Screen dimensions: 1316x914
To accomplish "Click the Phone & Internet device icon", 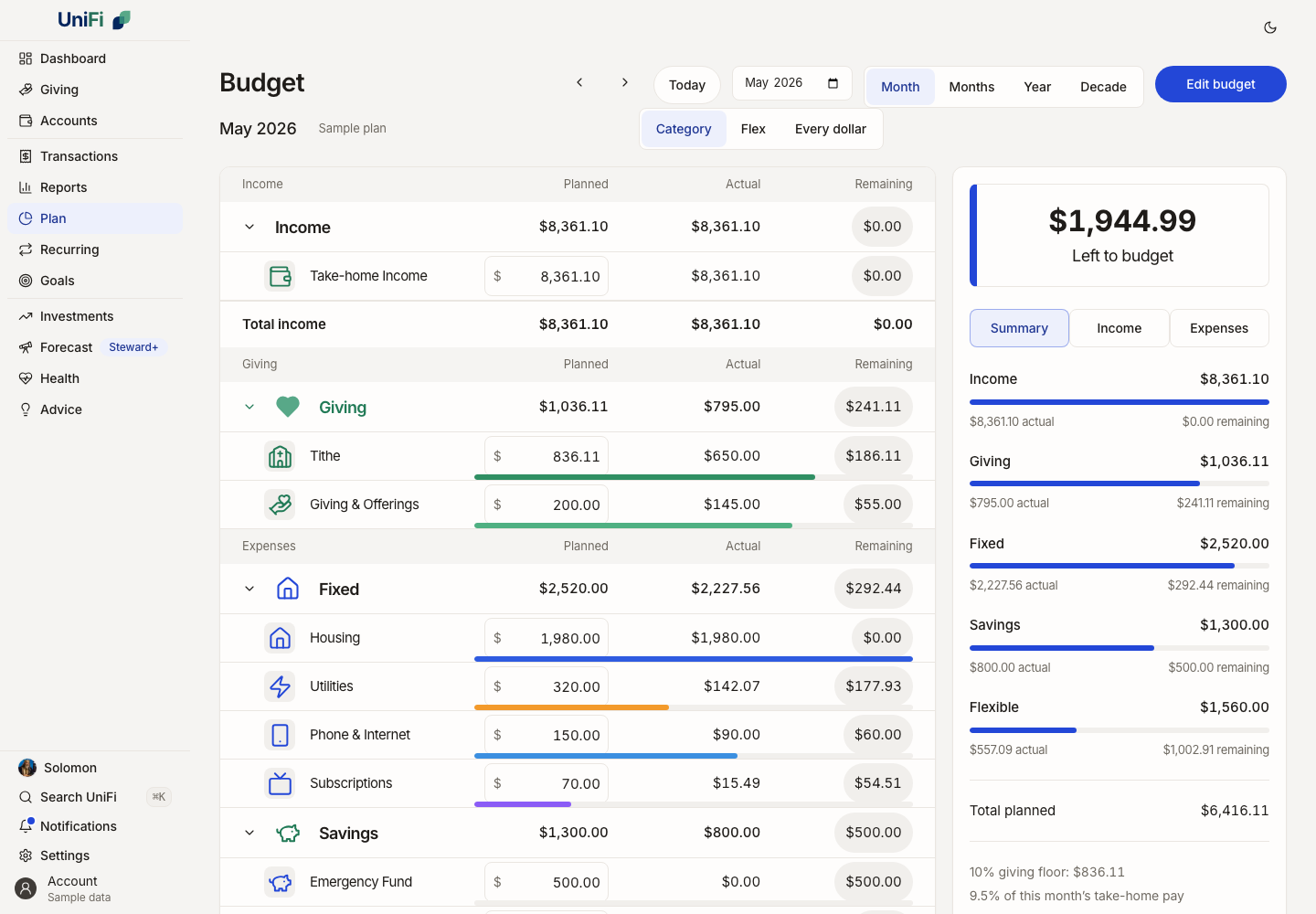I will click(280, 735).
